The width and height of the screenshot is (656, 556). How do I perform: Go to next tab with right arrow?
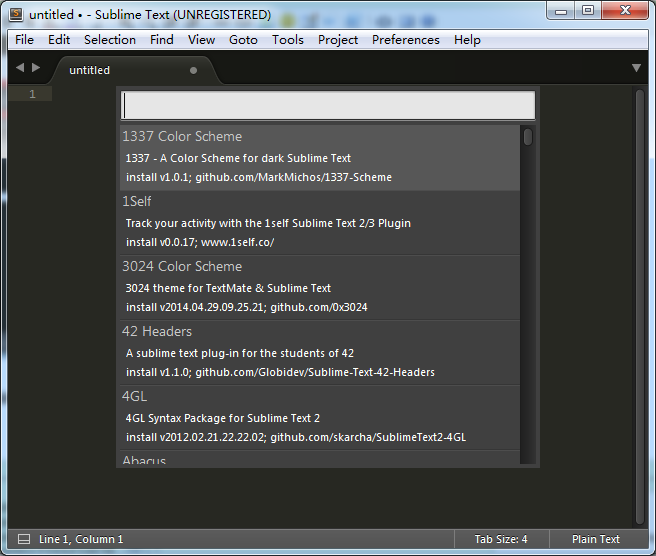click(x=36, y=67)
